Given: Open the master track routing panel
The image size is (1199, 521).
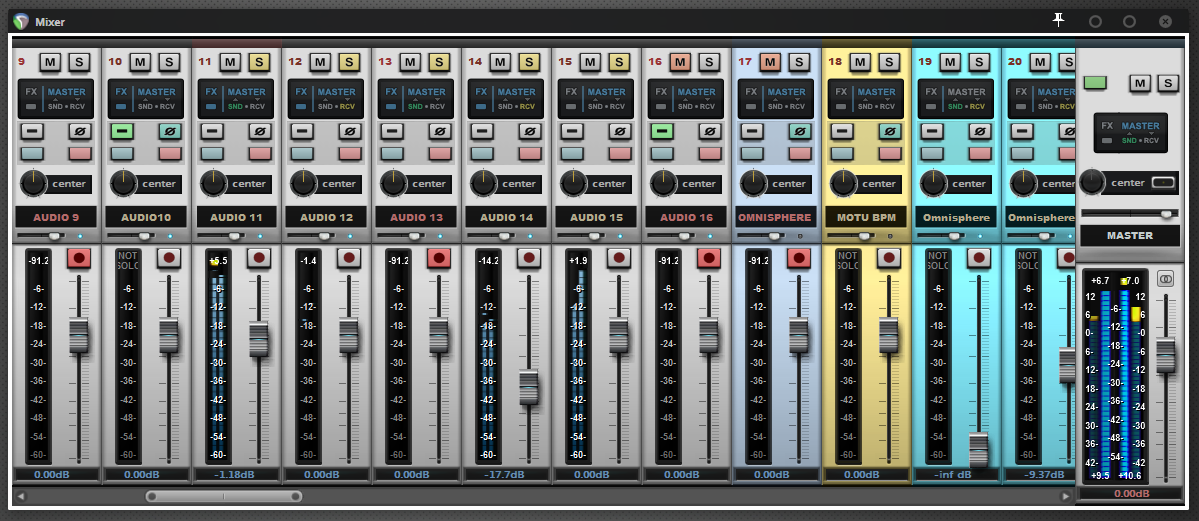Looking at the screenshot, I should point(1140,132).
